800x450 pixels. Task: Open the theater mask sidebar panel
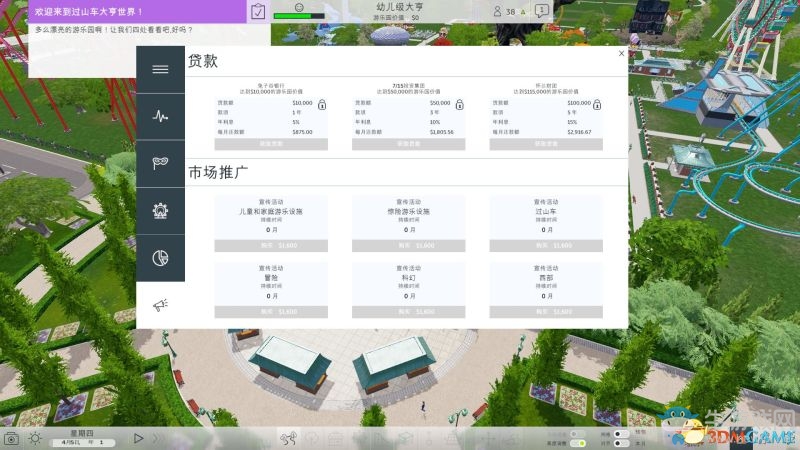[160, 163]
